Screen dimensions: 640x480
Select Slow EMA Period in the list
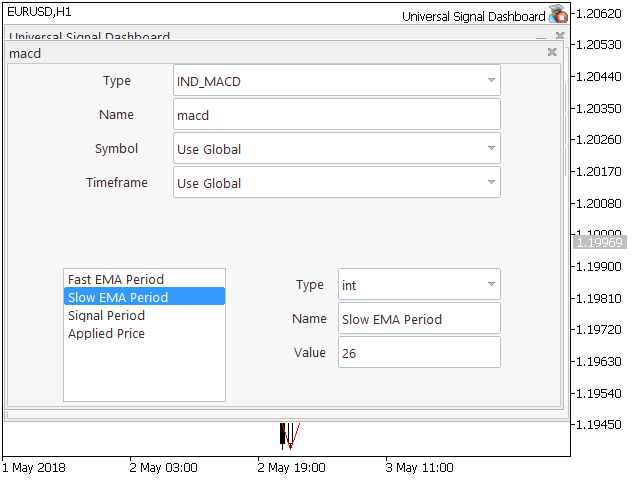click(x=144, y=297)
